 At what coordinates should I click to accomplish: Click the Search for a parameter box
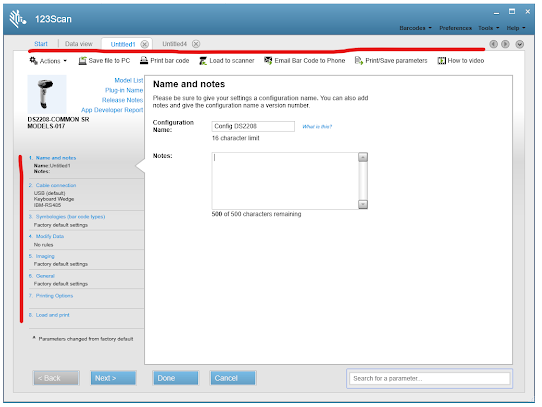[x=429, y=379]
